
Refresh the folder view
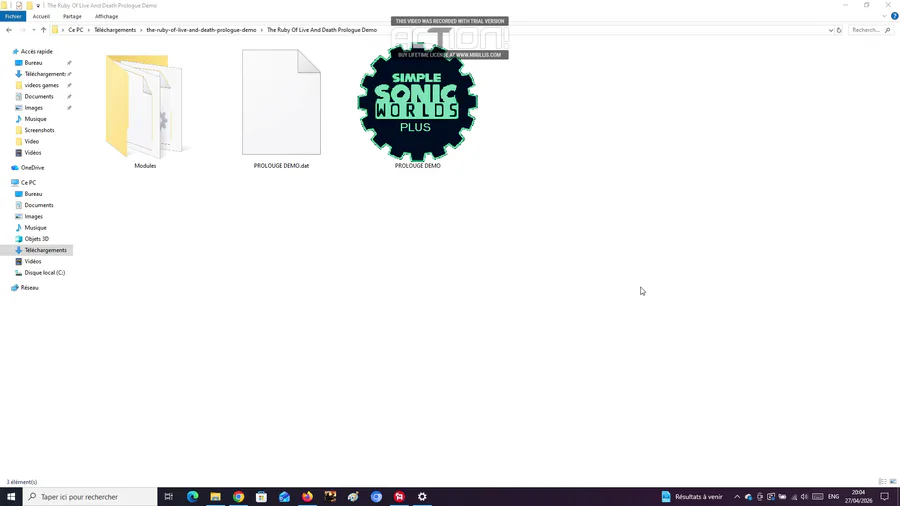pyautogui.click(x=839, y=30)
